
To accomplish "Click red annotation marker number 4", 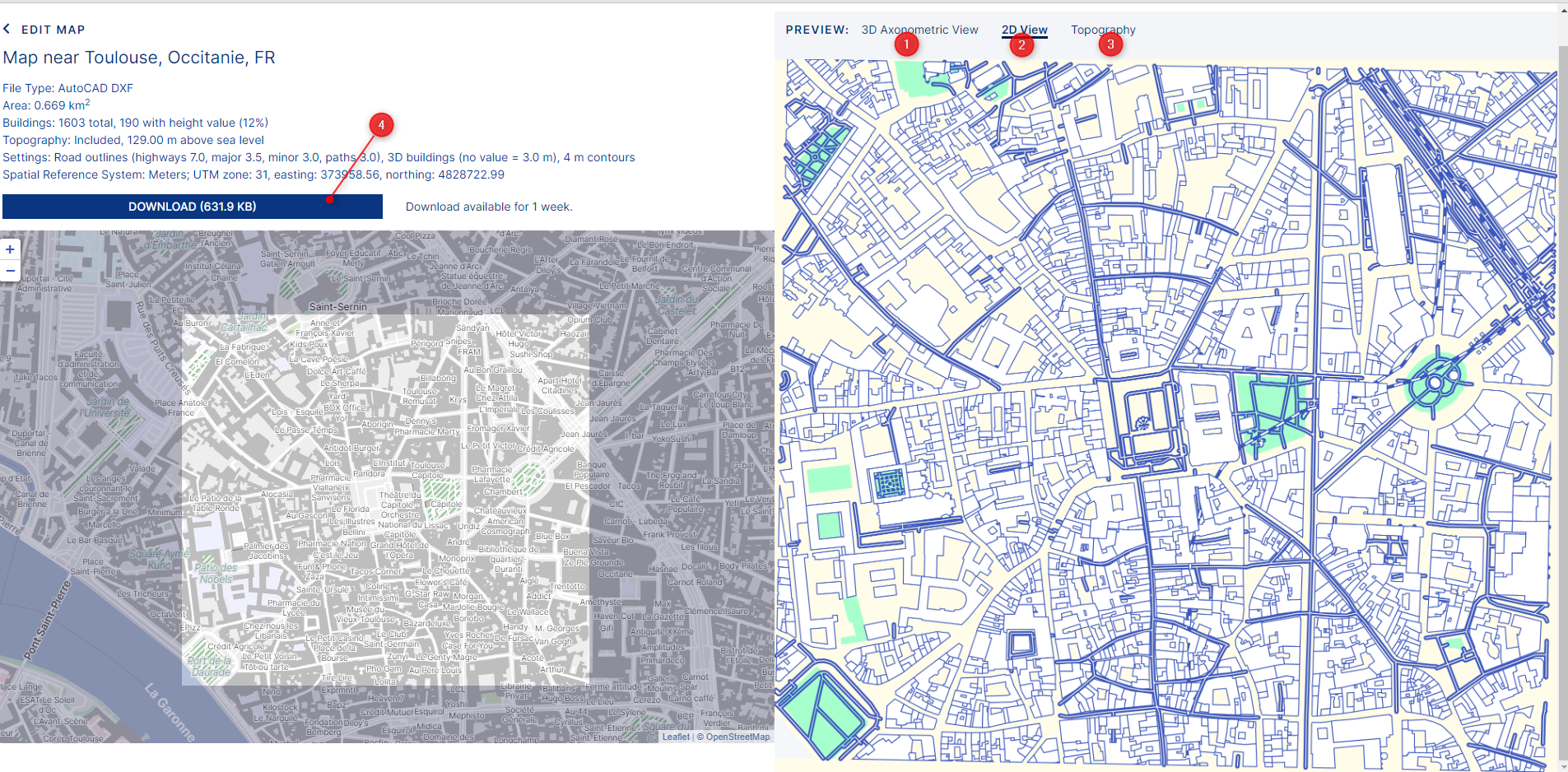I will coord(380,125).
